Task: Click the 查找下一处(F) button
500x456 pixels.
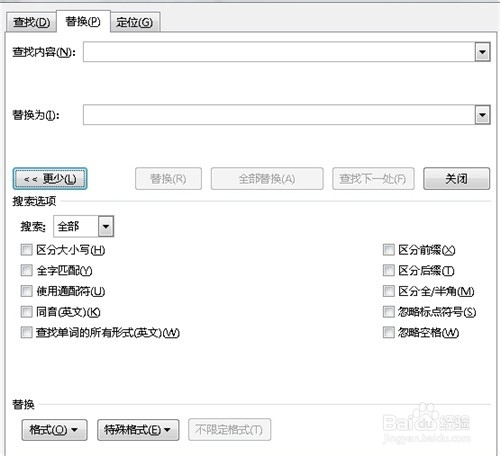Action: click(373, 179)
